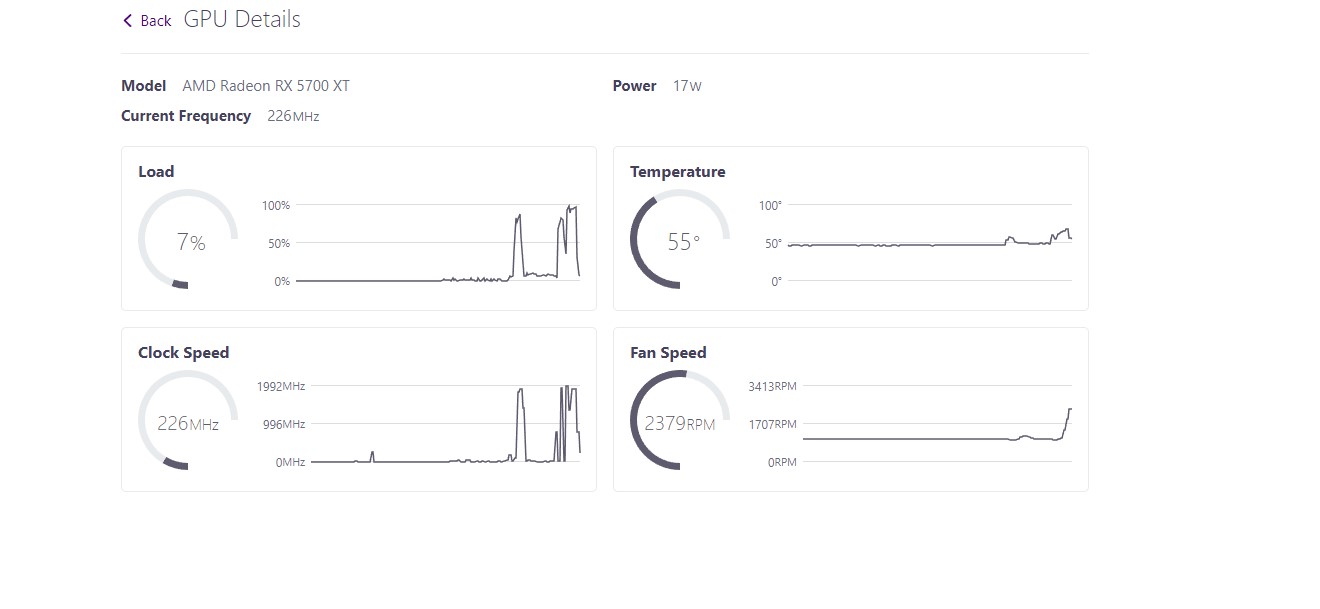The height and width of the screenshot is (609, 1320).
Task: Go back using the Back link
Action: tap(147, 21)
